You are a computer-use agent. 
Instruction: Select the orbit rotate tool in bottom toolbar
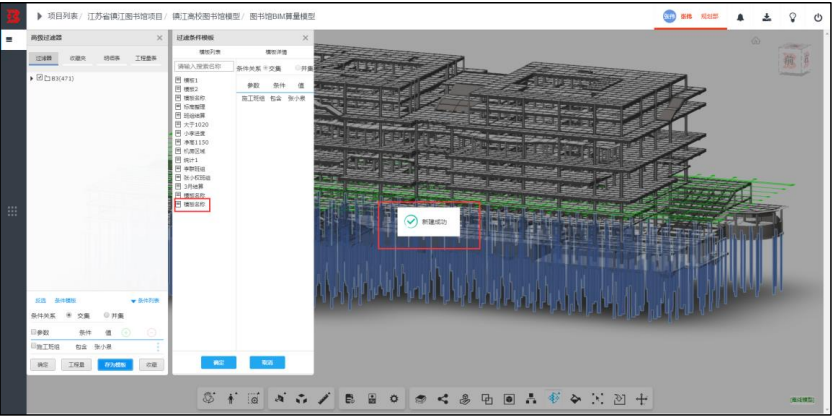tap(209, 398)
